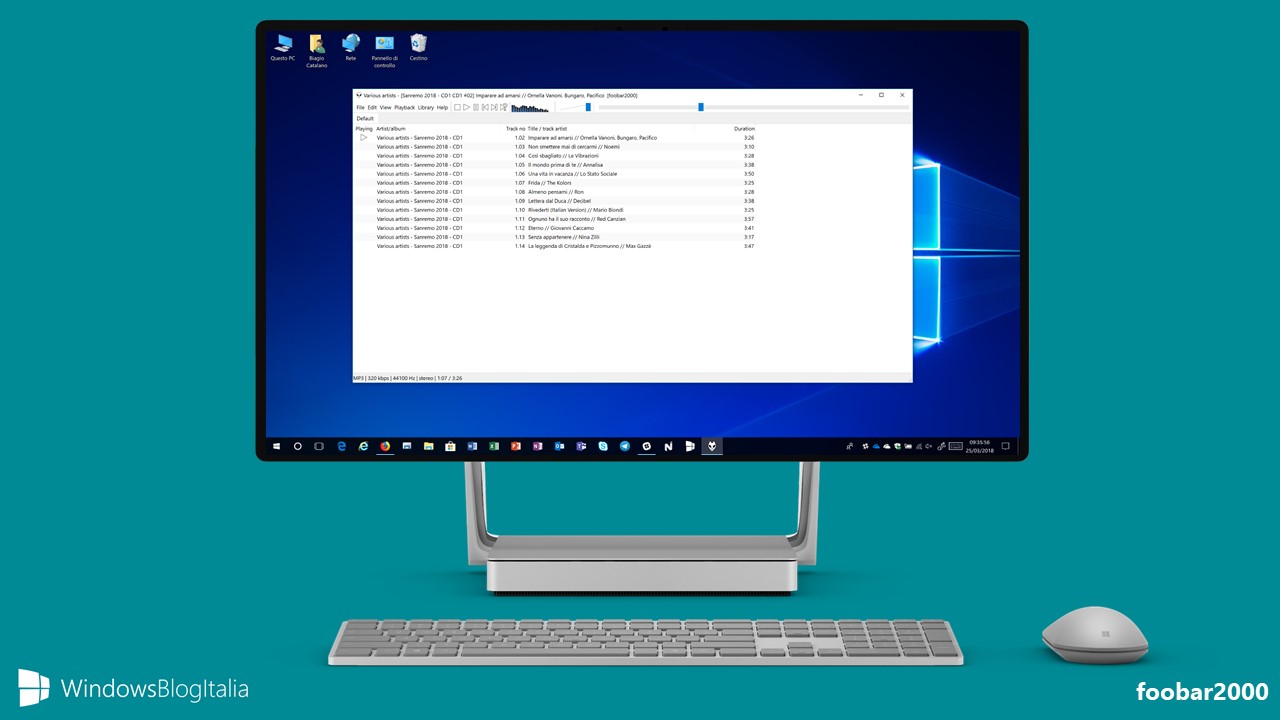Select track 'Almeno pensami // Ron'
The height and width of the screenshot is (720, 1280).
tap(555, 192)
